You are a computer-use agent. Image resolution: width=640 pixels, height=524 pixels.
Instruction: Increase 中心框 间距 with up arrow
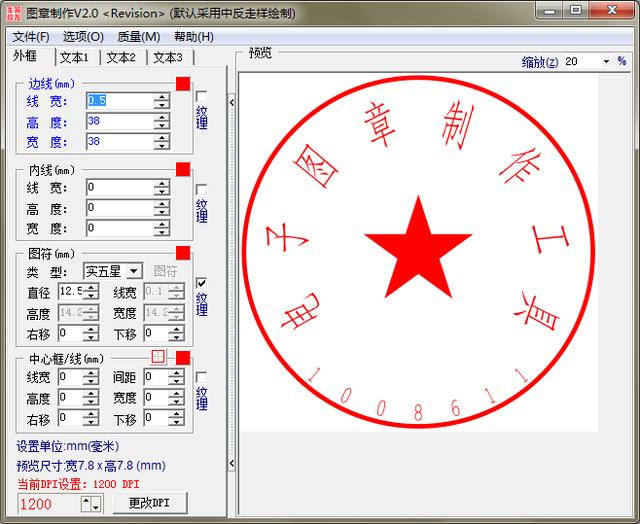click(x=176, y=373)
